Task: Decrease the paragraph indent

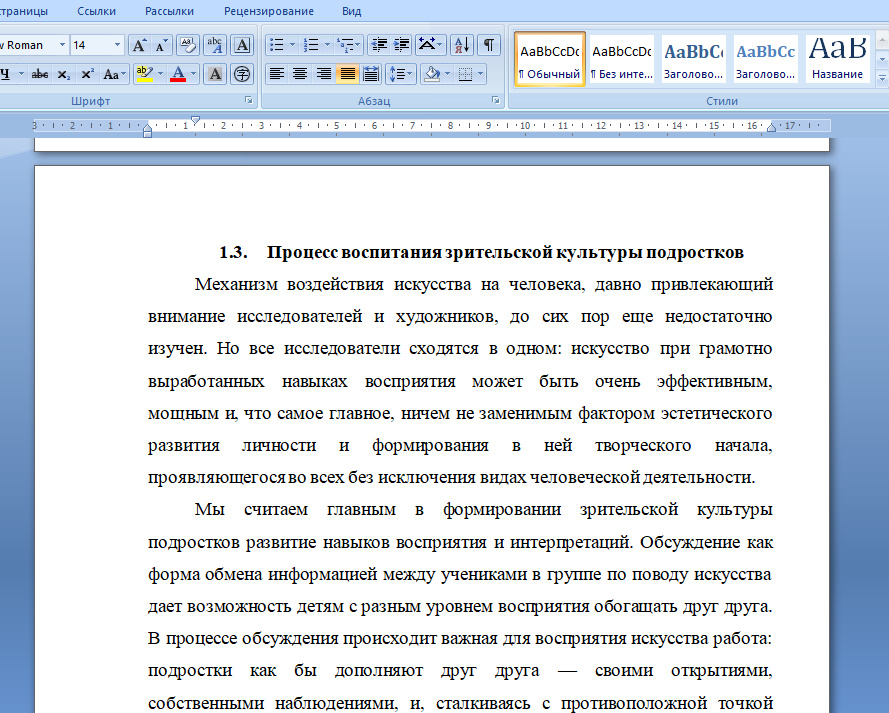Action: [x=378, y=45]
